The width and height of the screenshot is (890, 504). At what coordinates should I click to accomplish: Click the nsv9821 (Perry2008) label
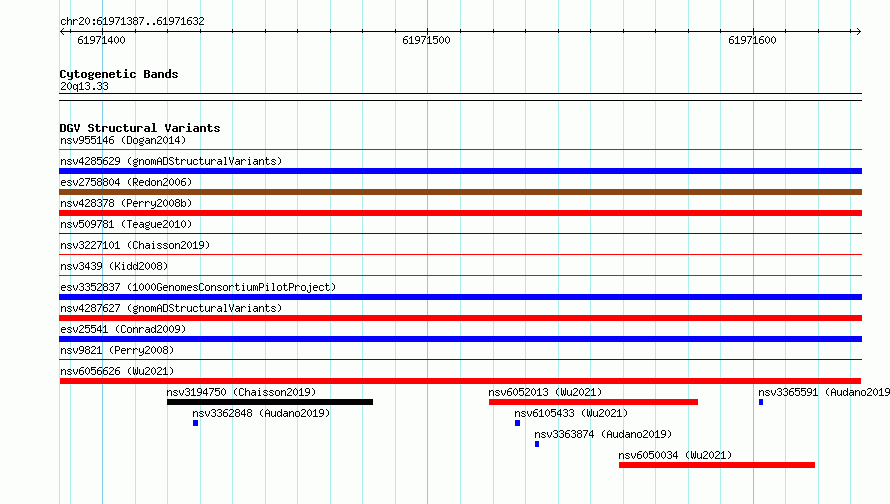(x=117, y=350)
